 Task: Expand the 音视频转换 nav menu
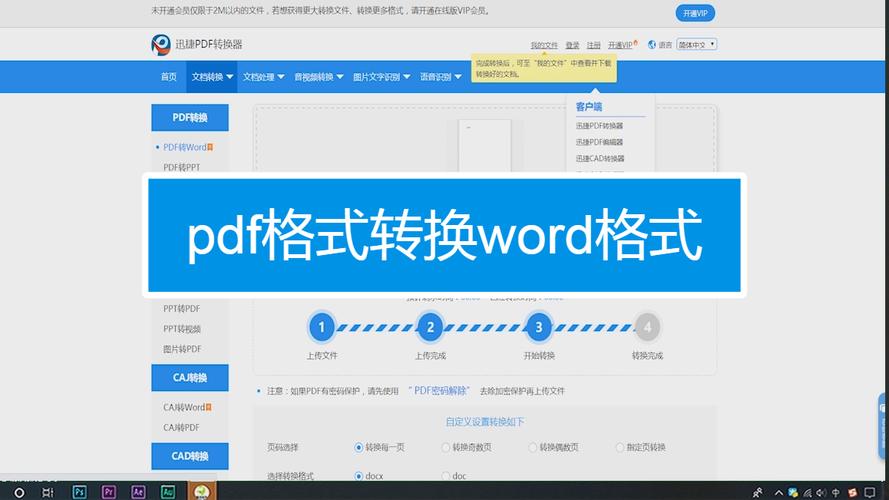(x=318, y=77)
